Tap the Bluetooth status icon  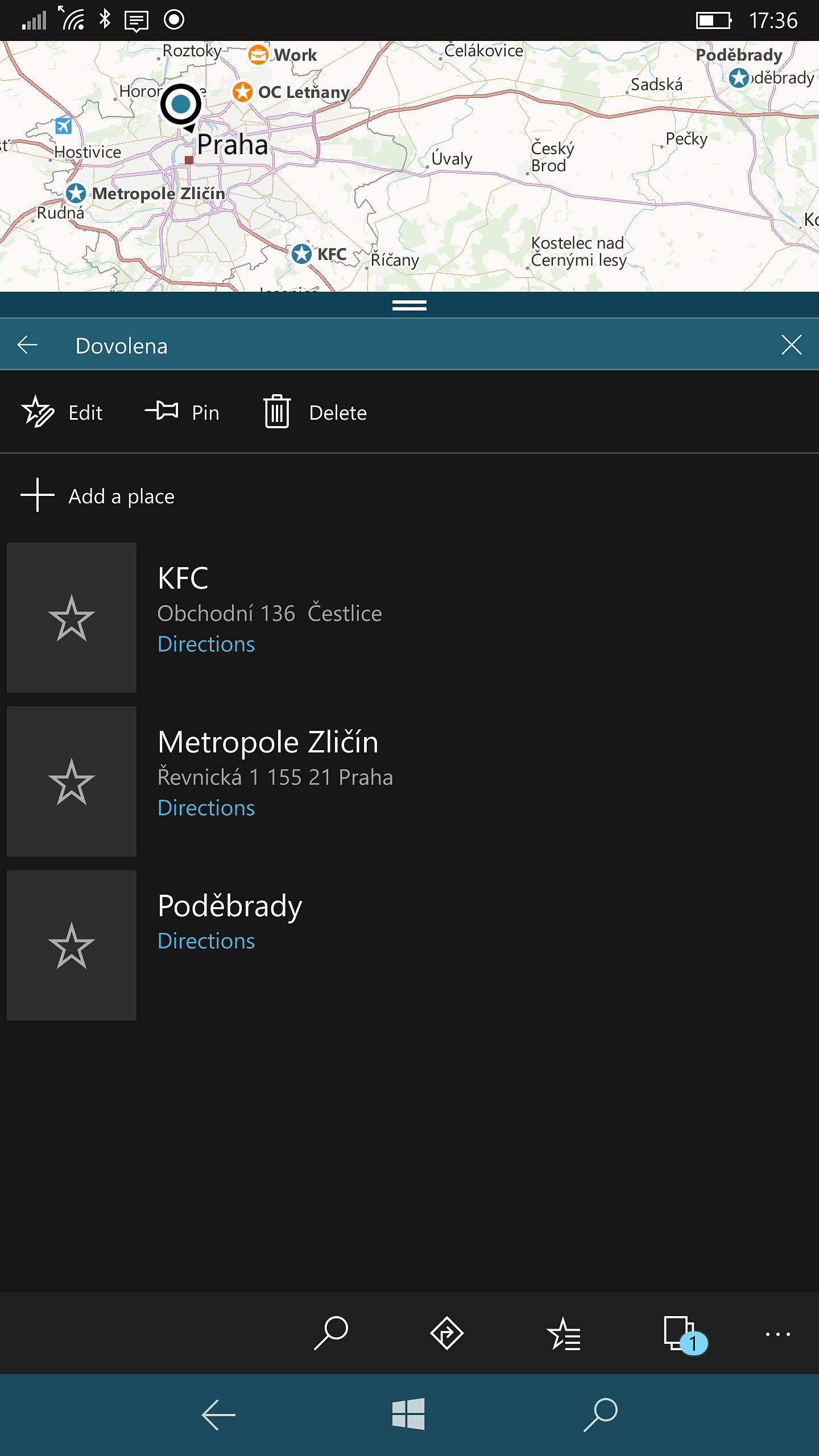[x=105, y=19]
